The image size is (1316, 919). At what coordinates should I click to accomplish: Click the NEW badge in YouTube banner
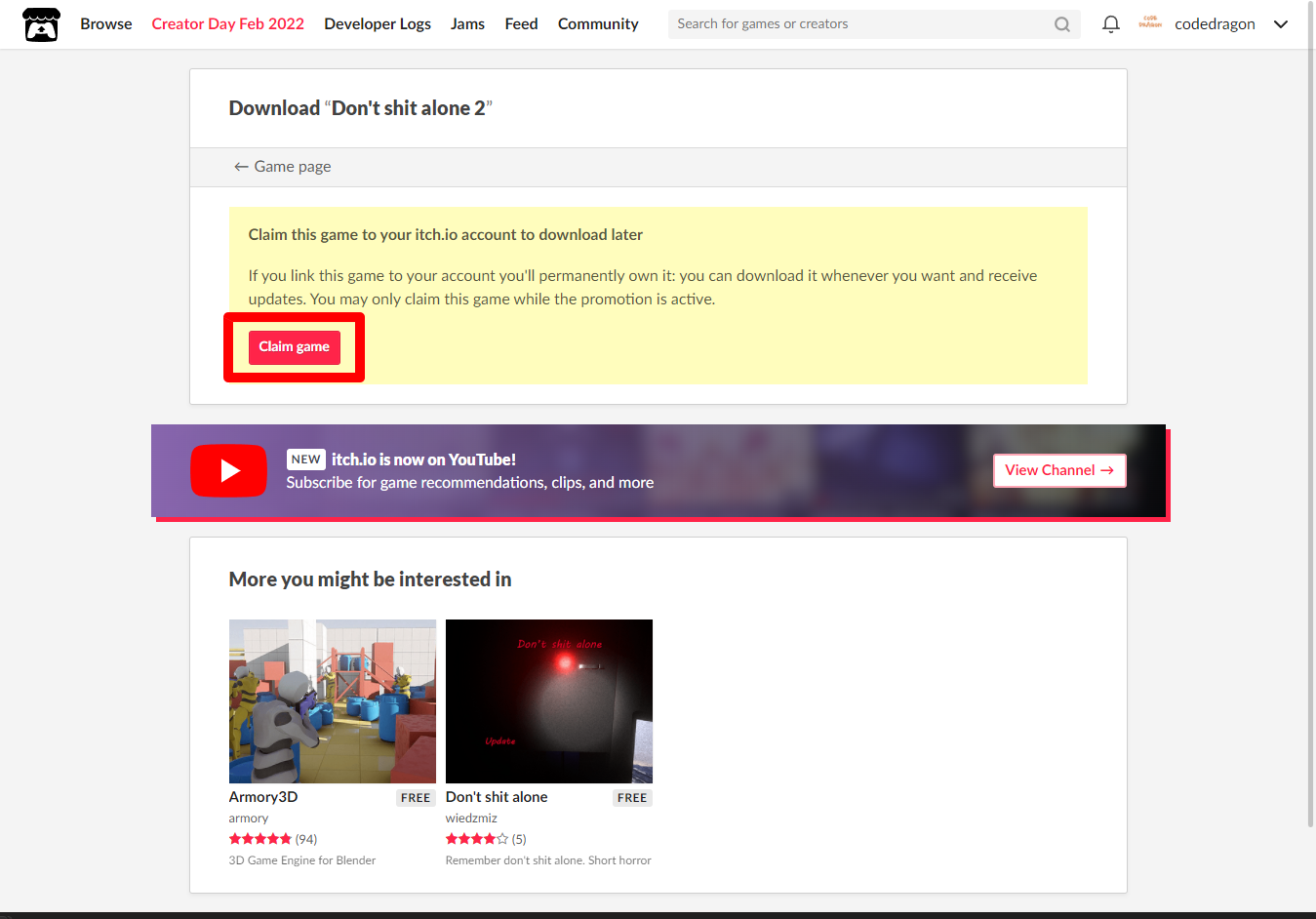[306, 459]
